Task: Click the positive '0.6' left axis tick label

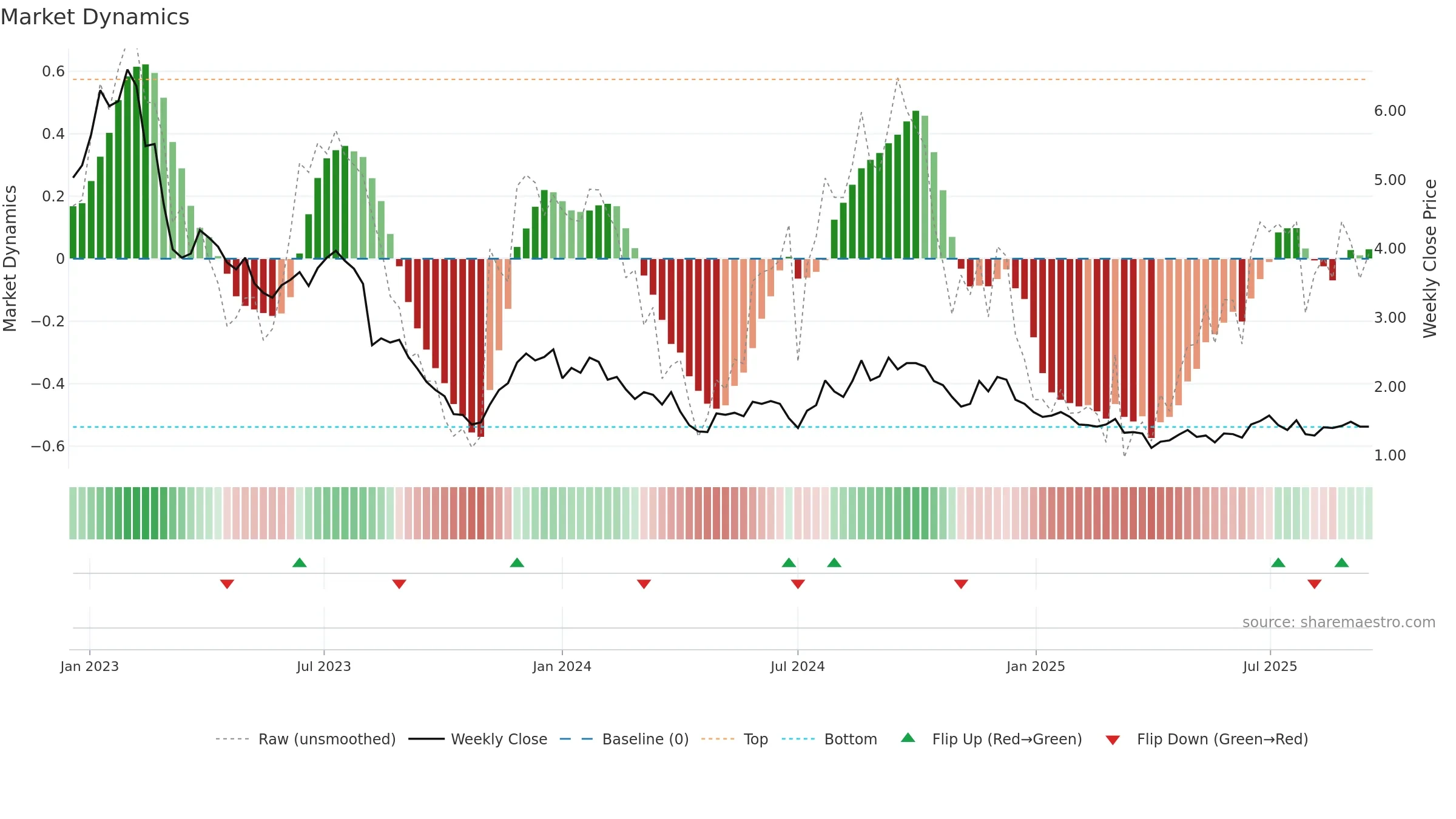Action: click(x=53, y=72)
